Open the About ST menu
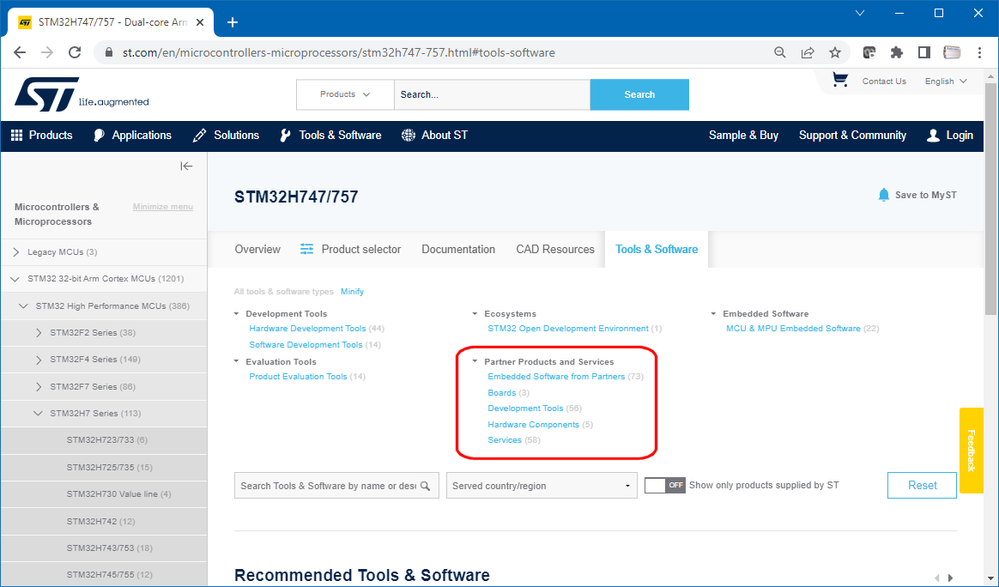This screenshot has width=999, height=587. pyautogui.click(x=435, y=135)
